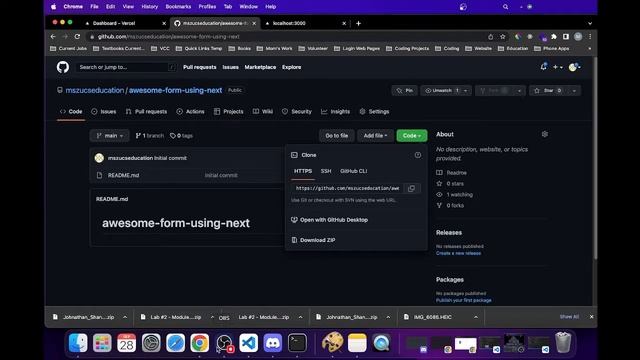Select the SSH clone tab

click(326, 171)
